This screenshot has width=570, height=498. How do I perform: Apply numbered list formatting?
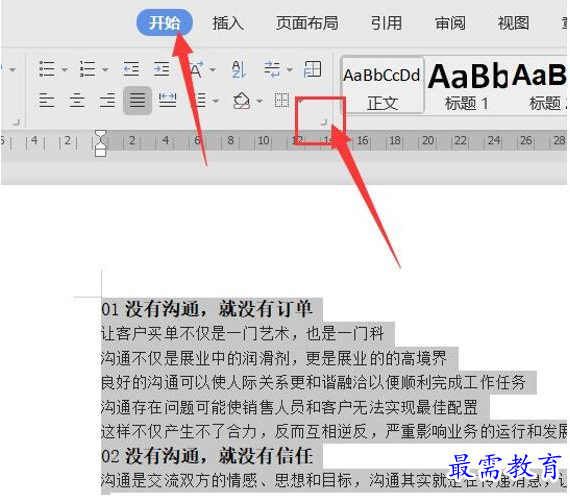point(87,69)
